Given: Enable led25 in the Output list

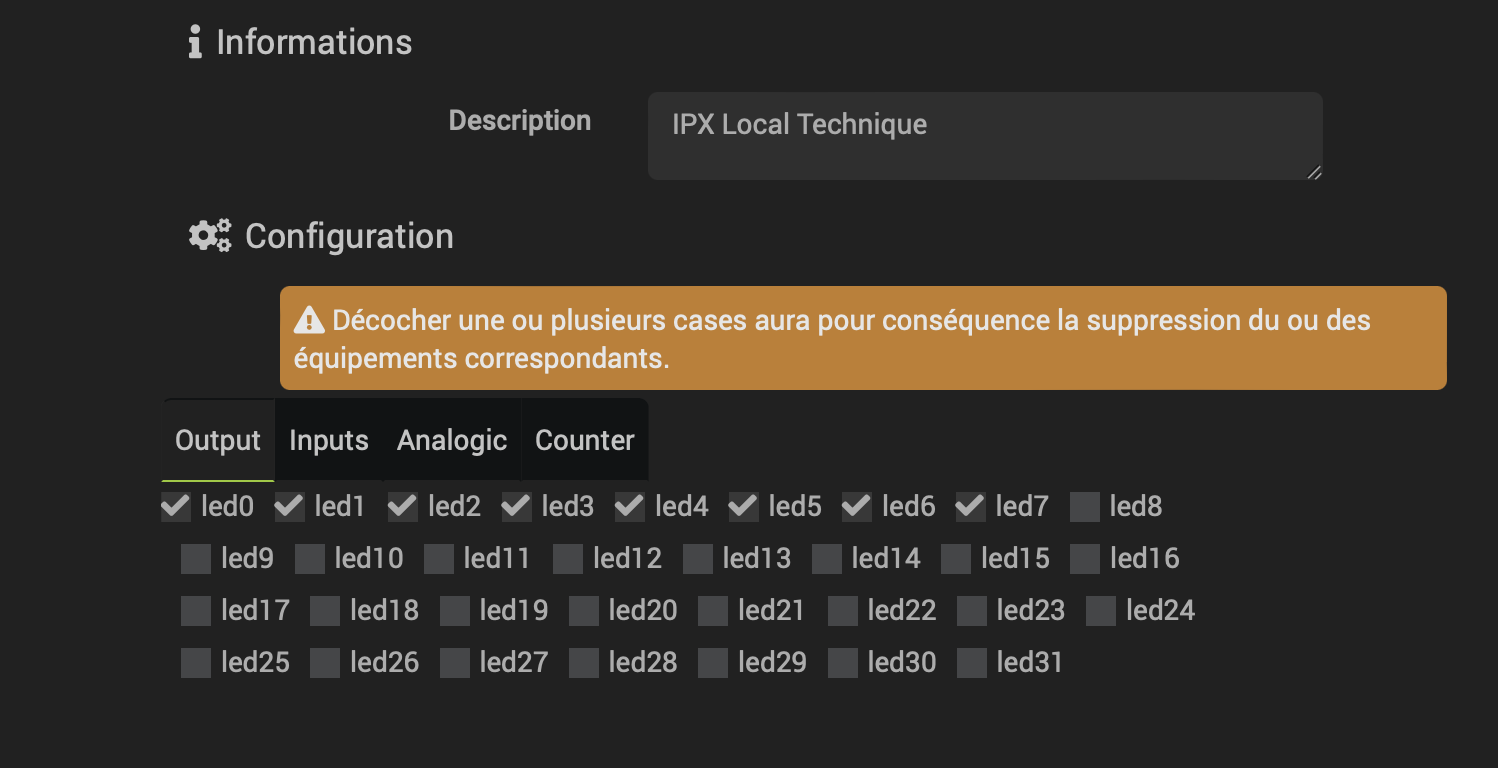Looking at the screenshot, I should [x=195, y=662].
